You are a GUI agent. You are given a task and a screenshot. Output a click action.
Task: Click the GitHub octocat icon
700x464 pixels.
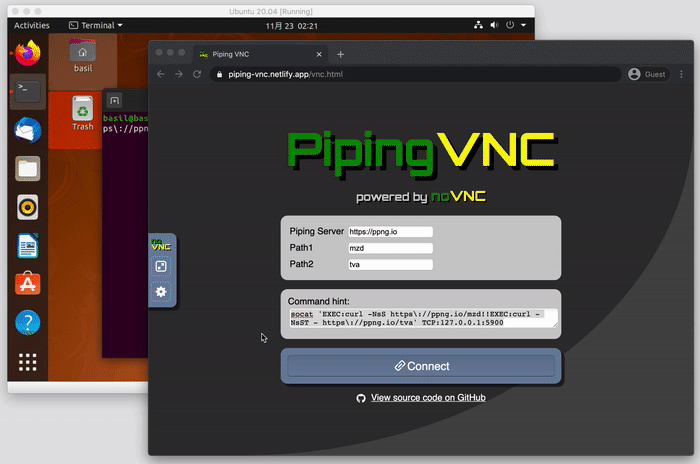361,398
